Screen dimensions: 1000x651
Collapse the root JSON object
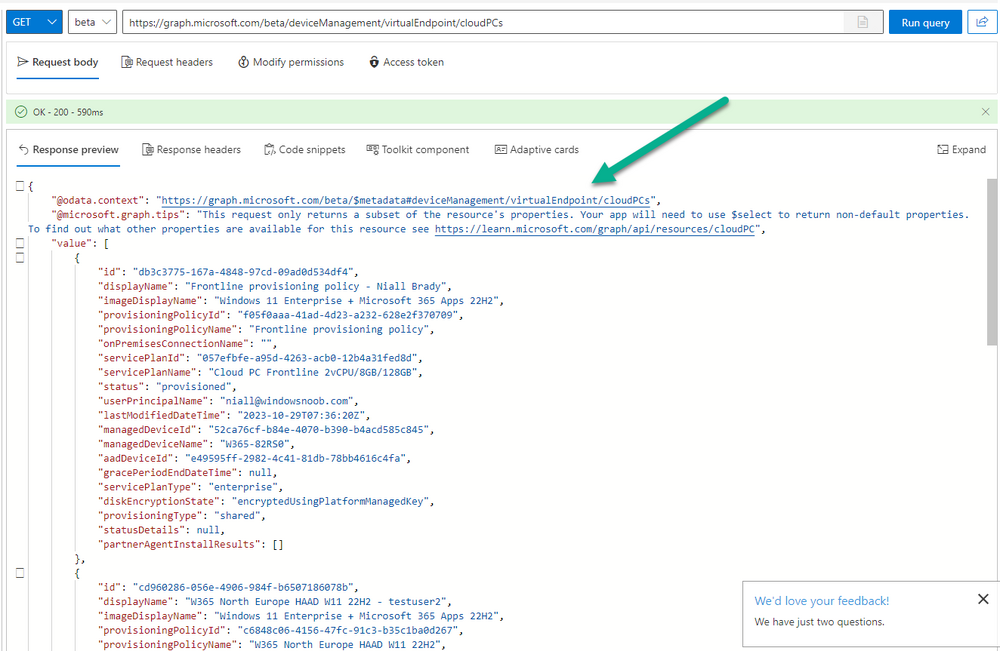[20, 186]
